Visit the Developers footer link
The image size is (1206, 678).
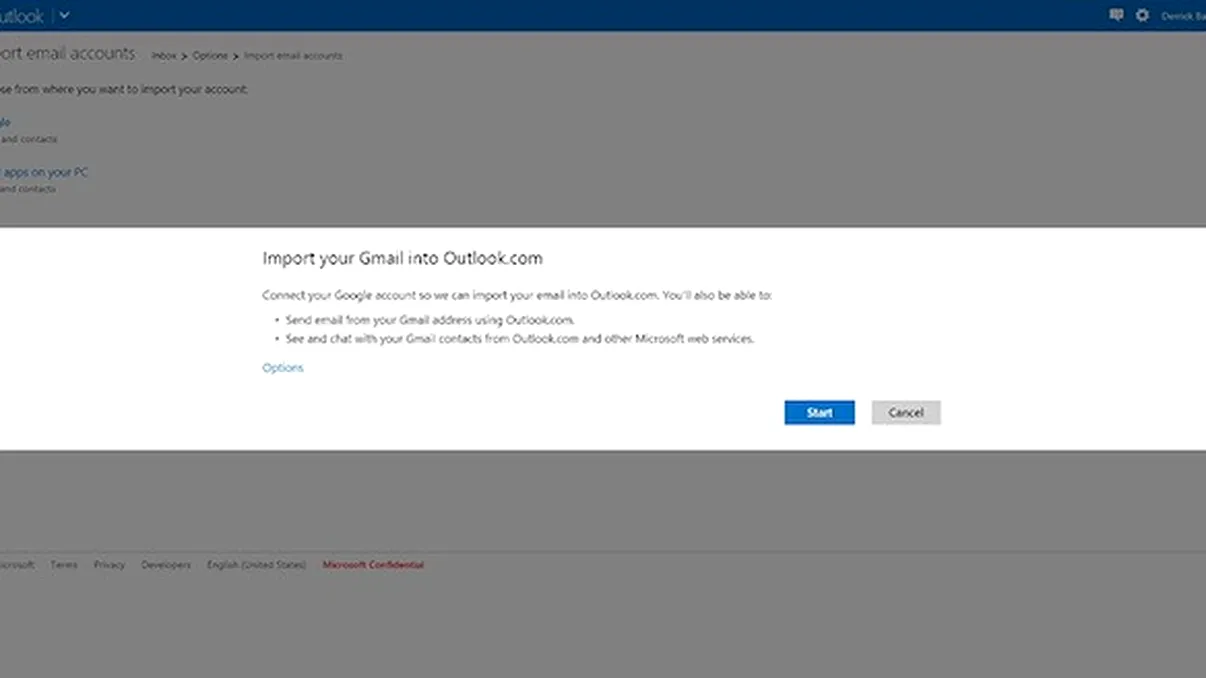(x=166, y=564)
